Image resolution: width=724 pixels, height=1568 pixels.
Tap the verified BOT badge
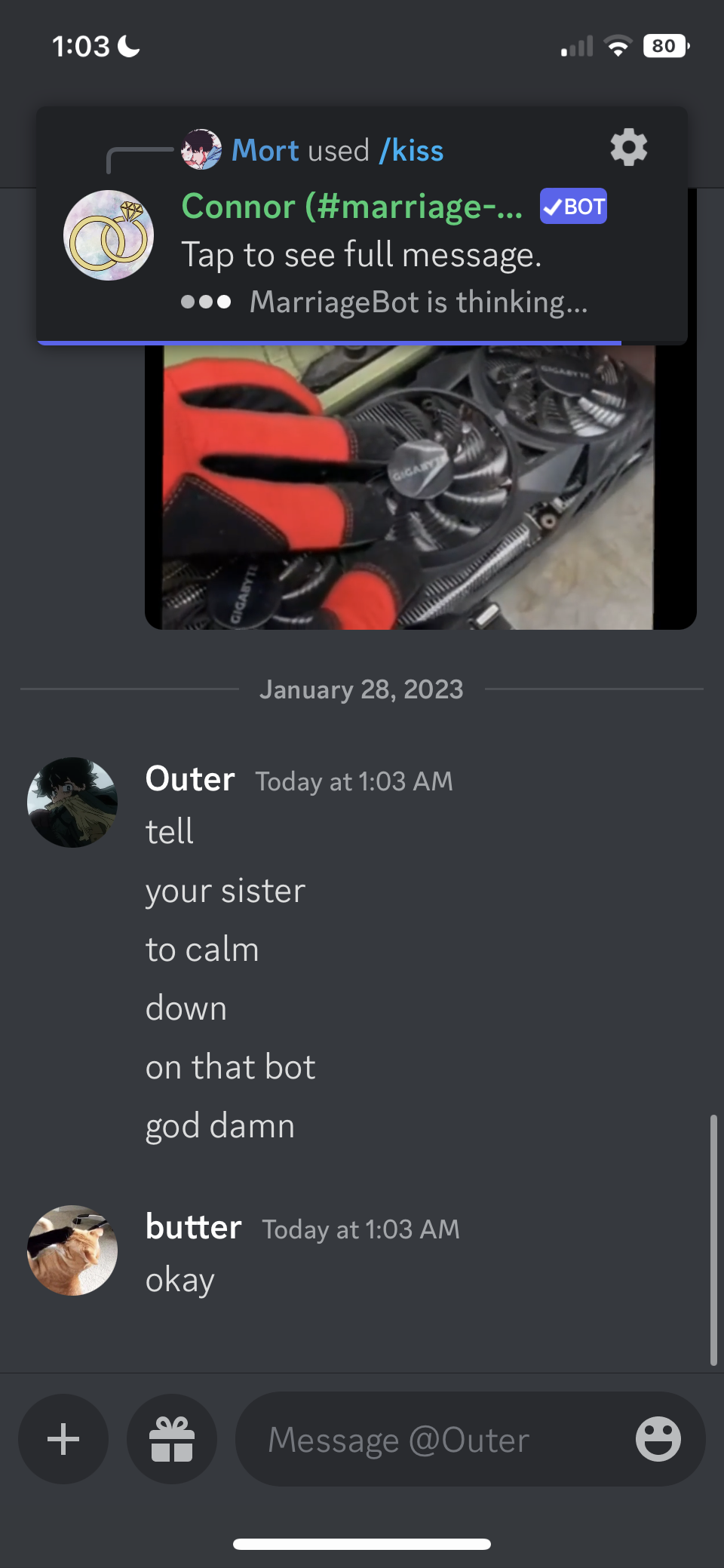(x=573, y=206)
